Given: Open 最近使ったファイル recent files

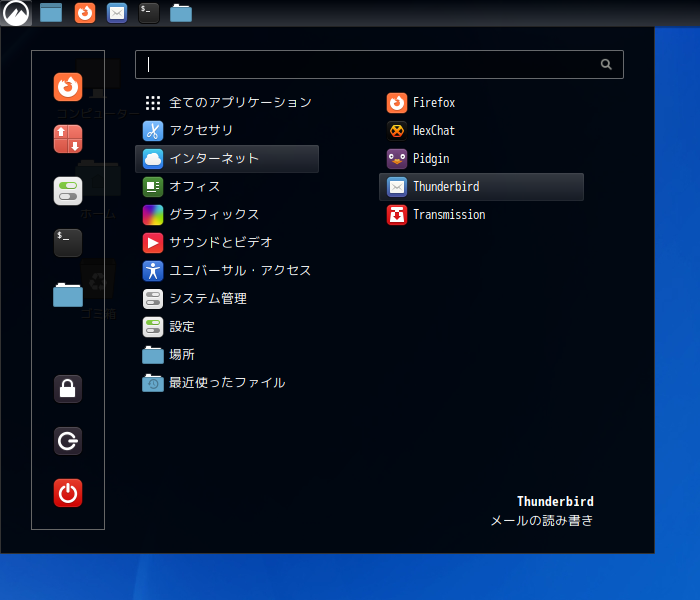Looking at the screenshot, I should (x=227, y=383).
